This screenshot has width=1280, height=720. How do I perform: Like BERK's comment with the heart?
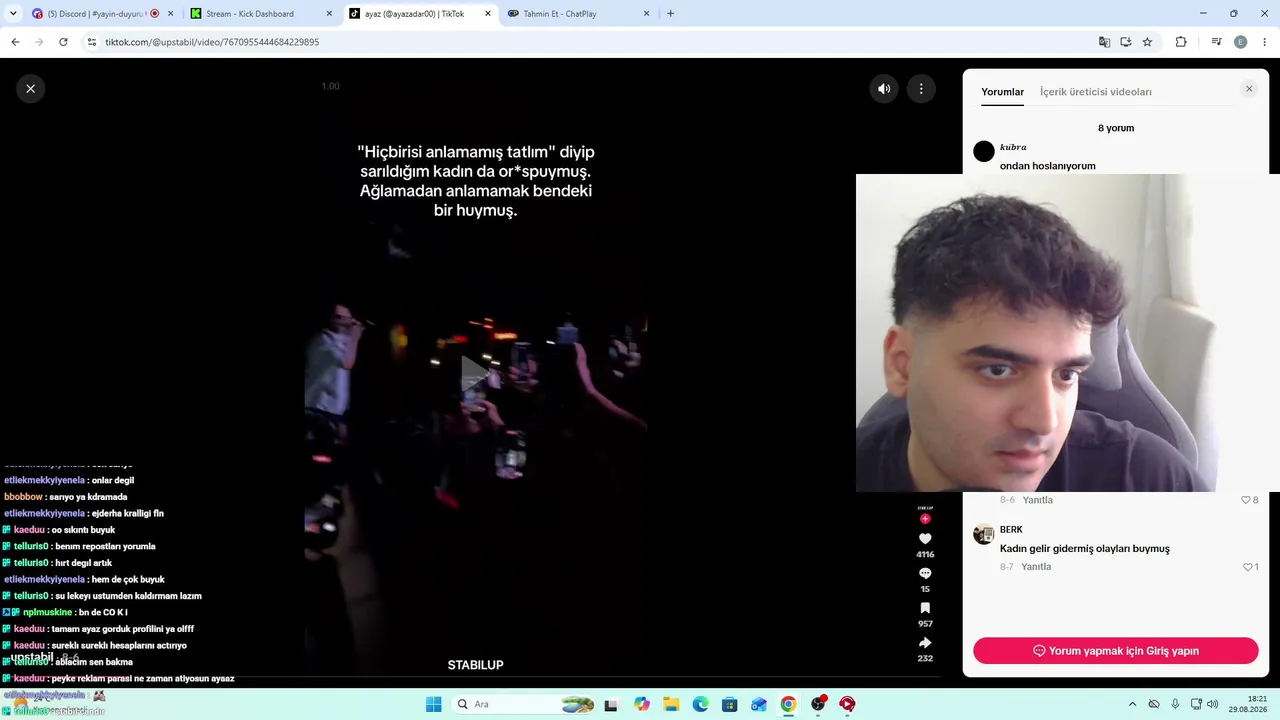pos(1248,567)
